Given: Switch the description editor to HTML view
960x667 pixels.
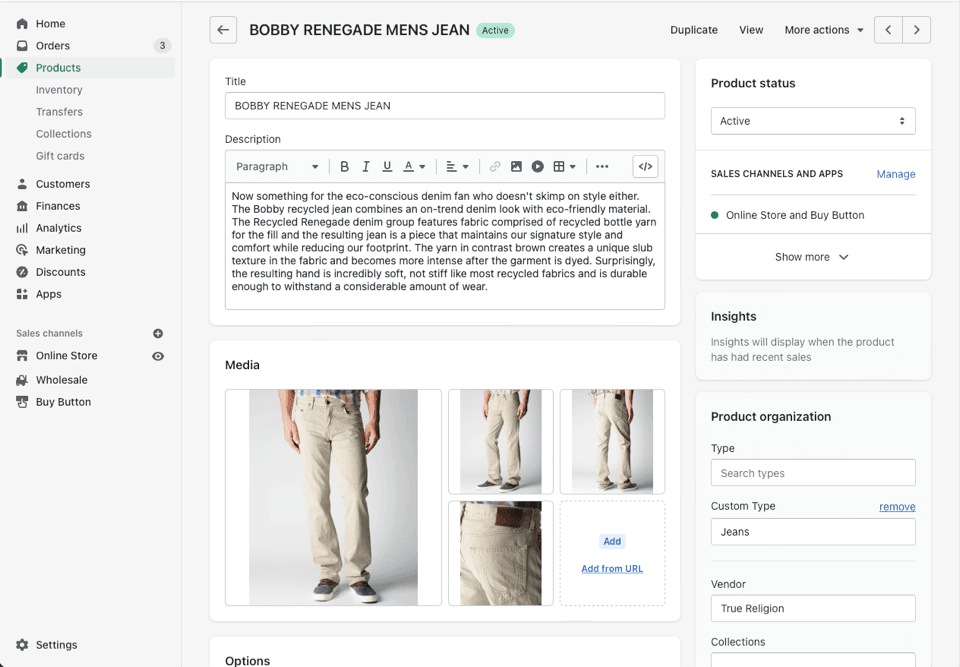Looking at the screenshot, I should tap(645, 166).
